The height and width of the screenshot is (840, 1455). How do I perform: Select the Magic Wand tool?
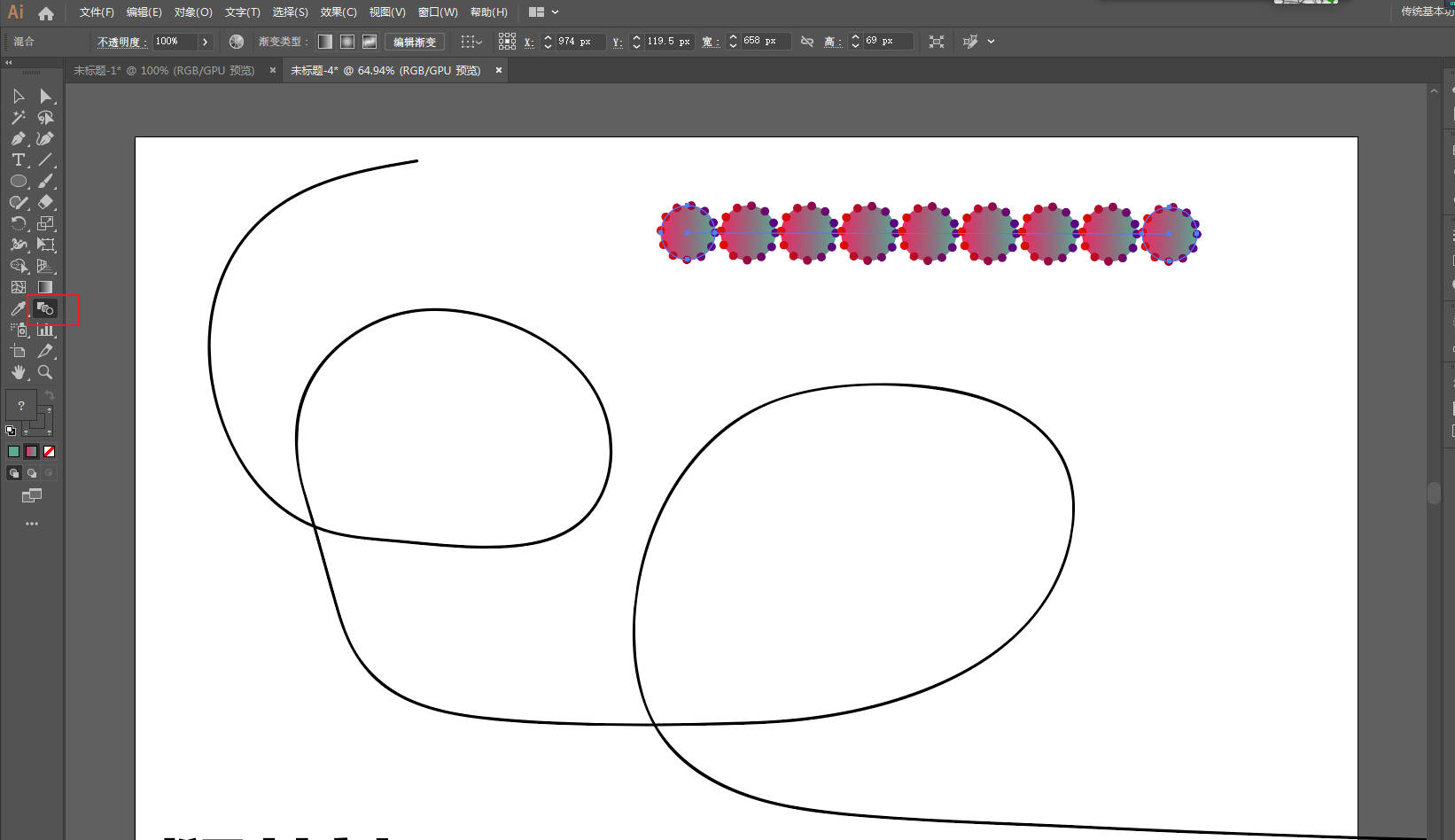(18, 117)
